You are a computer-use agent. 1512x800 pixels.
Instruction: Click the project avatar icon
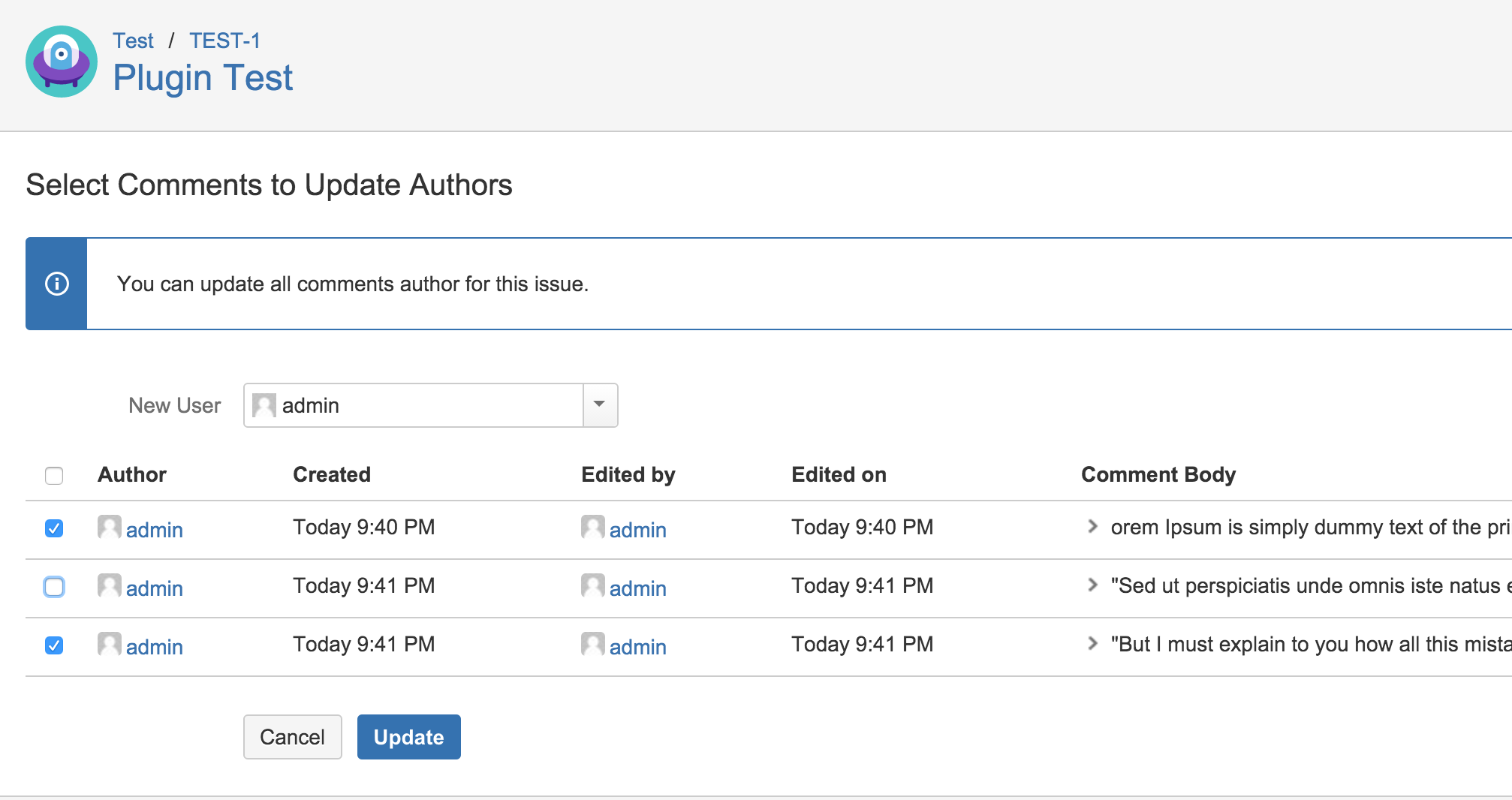62,62
